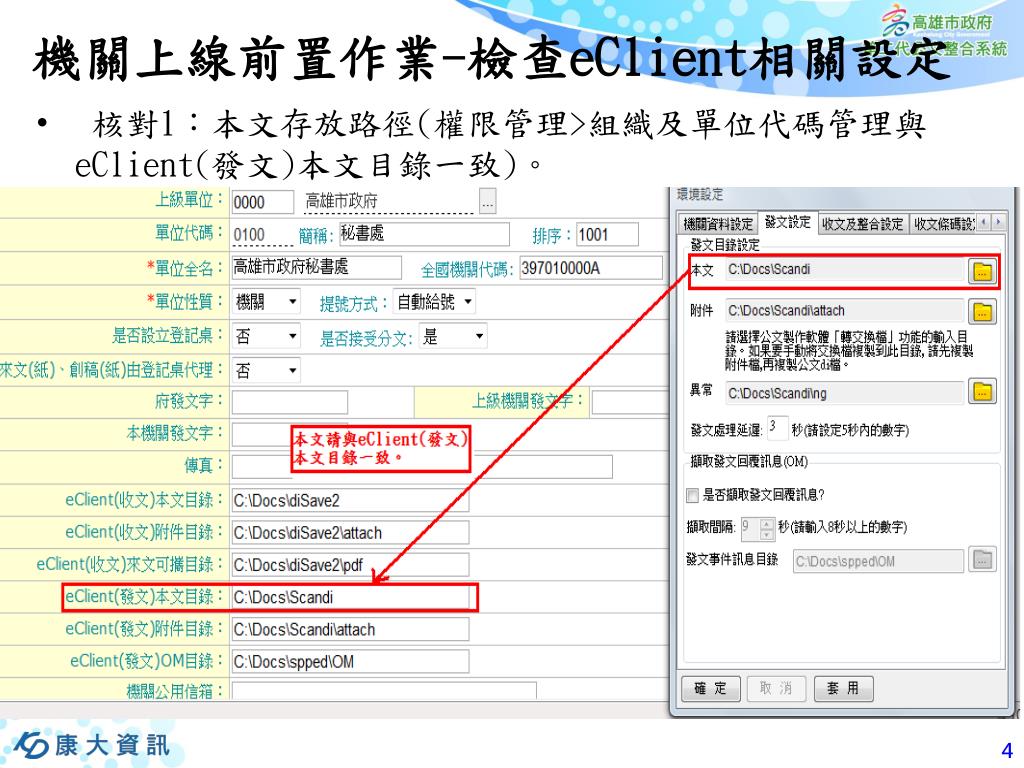Open 單位性質 dropdown showing 機關
1024x768 pixels.
[266, 302]
